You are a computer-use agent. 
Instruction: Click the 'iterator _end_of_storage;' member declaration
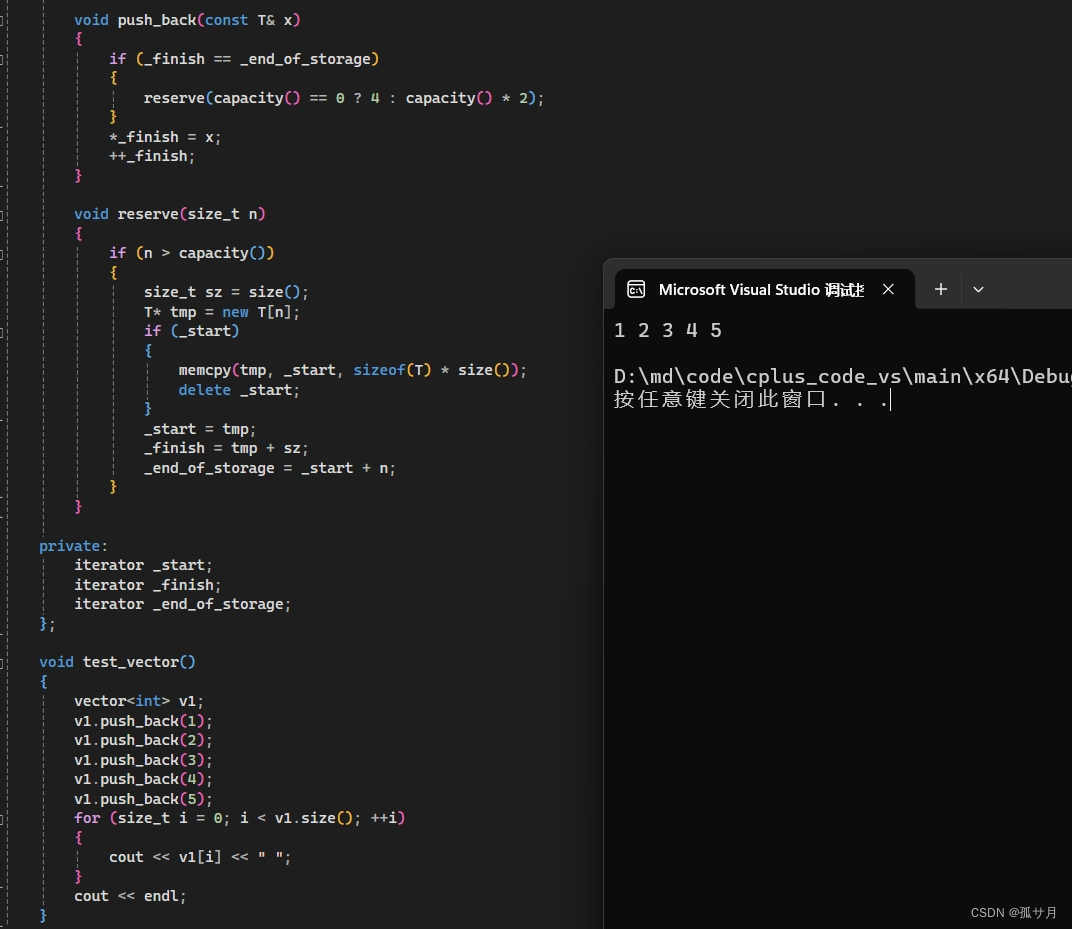183,604
